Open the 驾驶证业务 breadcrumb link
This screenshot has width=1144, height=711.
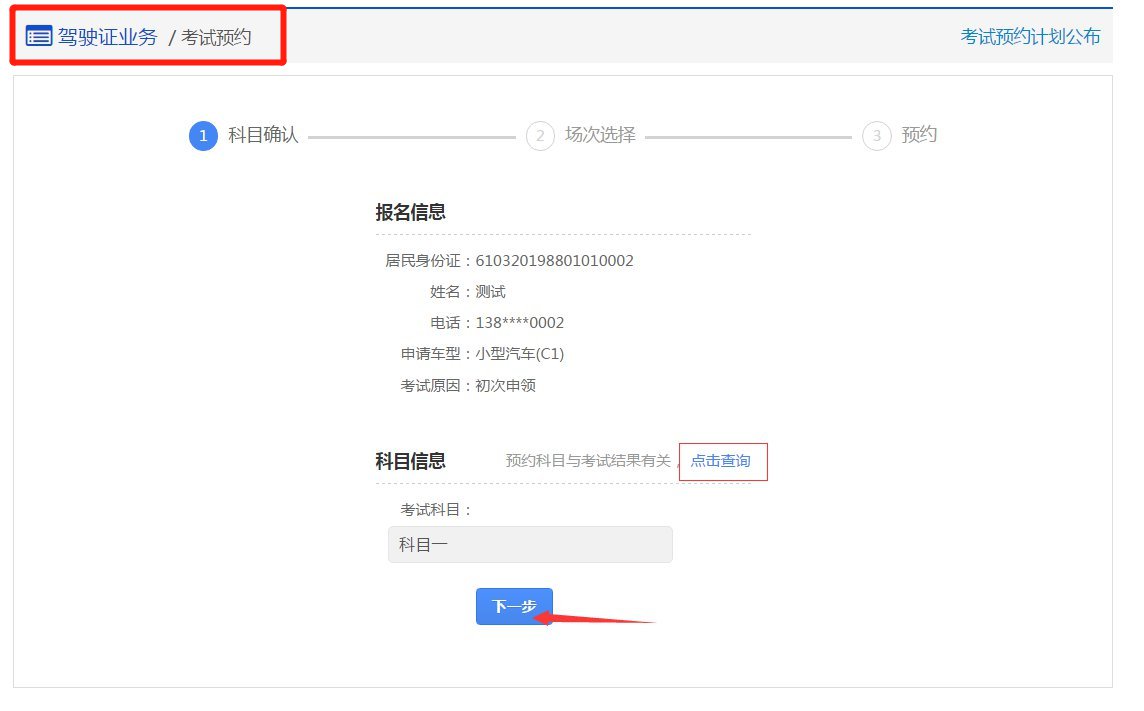[108, 37]
